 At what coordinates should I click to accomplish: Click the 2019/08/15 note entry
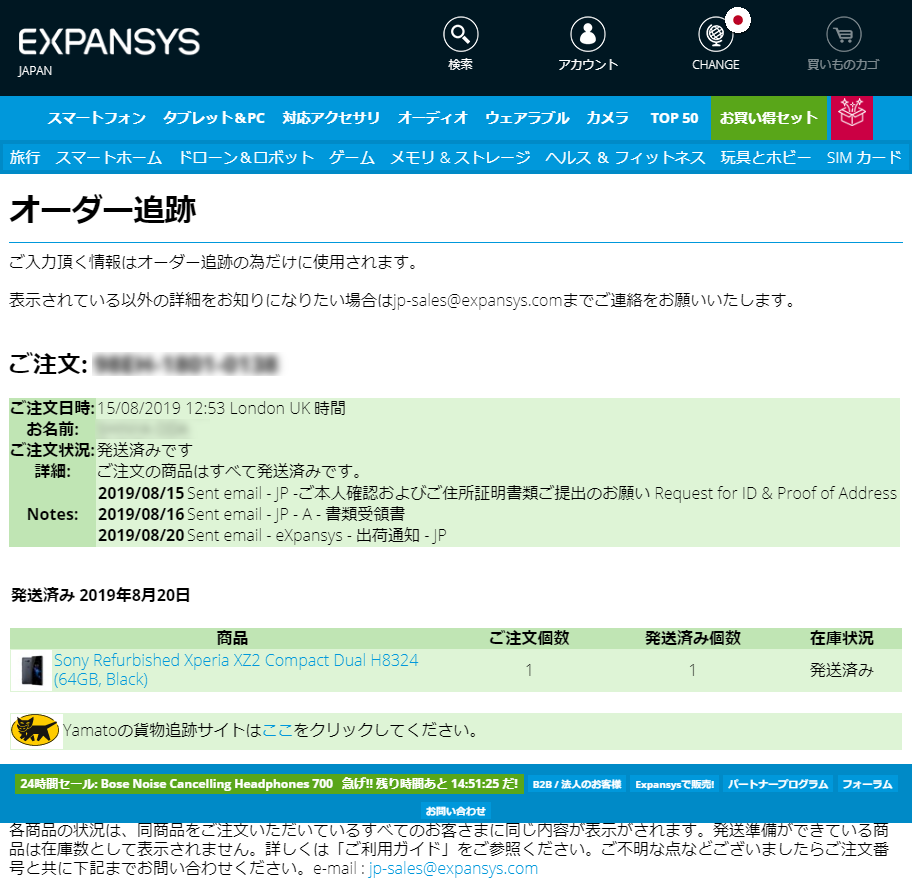point(497,493)
